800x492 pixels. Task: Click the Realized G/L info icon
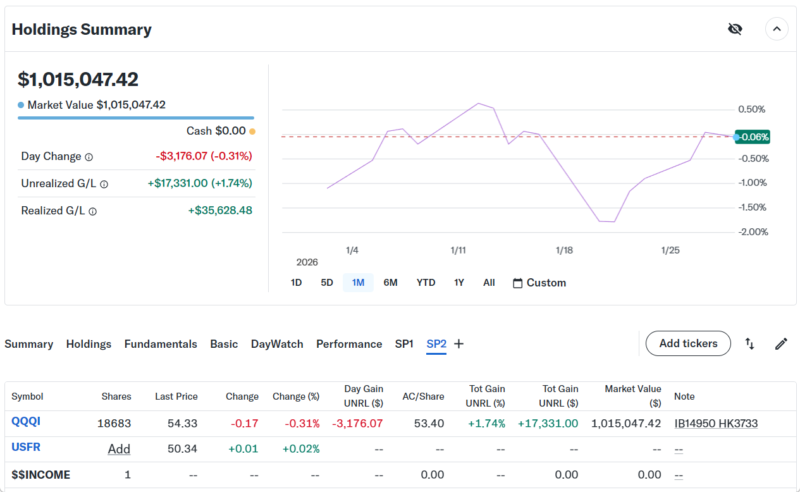pyautogui.click(x=90, y=211)
